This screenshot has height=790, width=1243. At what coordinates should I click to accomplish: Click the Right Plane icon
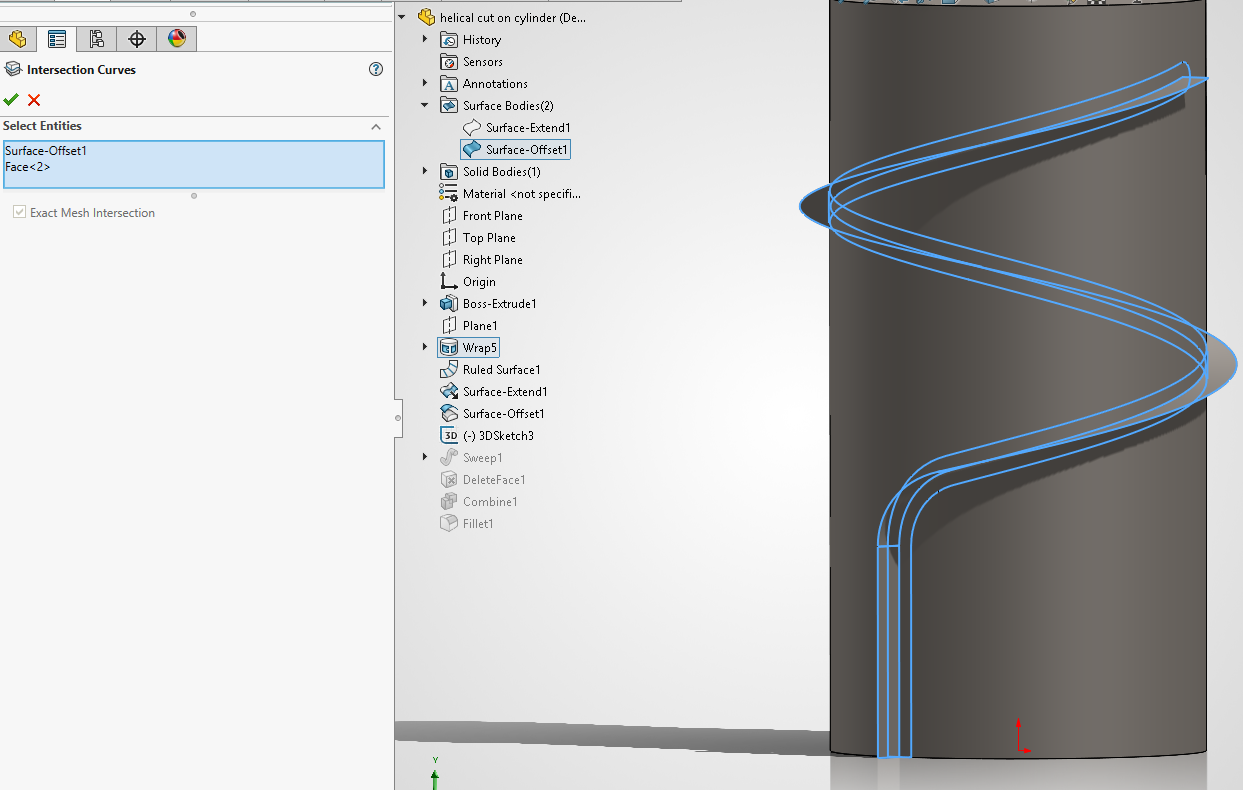point(449,260)
